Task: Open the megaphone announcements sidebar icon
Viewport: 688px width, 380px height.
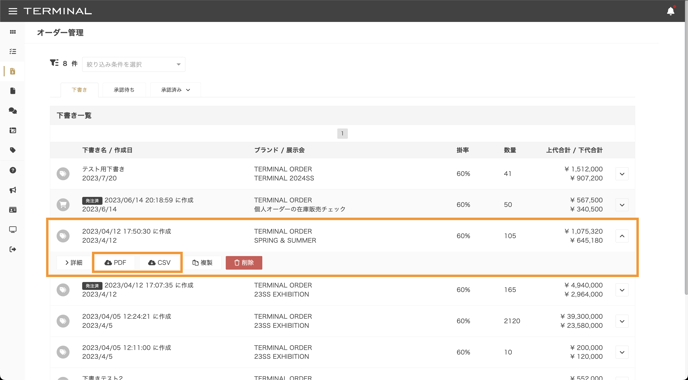Action: coord(13,190)
